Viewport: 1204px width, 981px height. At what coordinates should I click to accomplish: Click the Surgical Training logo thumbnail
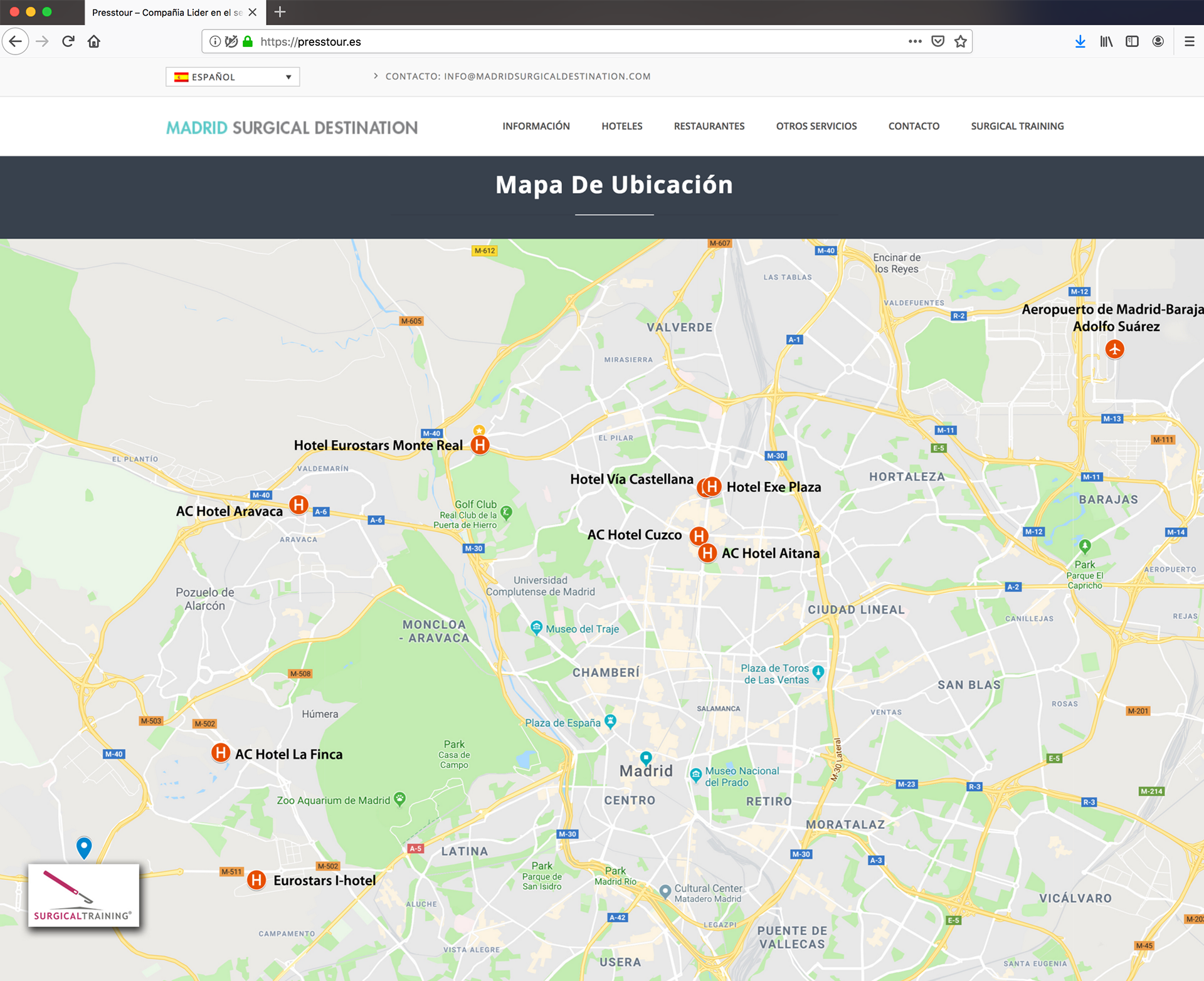(83, 895)
